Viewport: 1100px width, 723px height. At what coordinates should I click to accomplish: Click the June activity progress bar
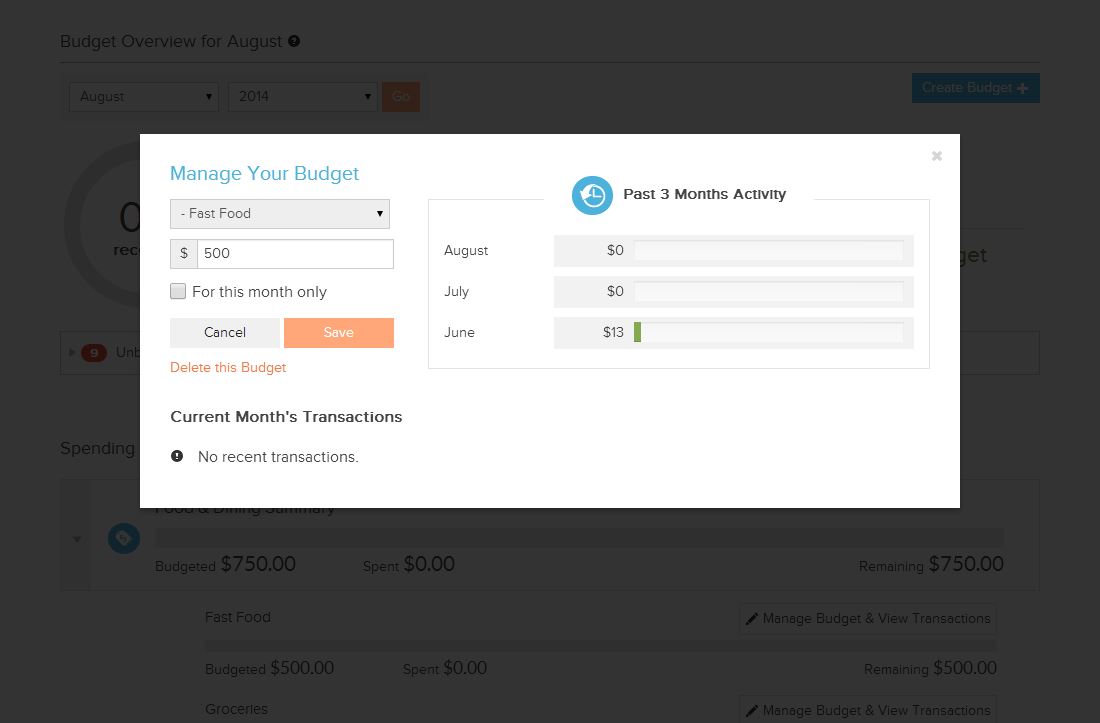tap(769, 332)
